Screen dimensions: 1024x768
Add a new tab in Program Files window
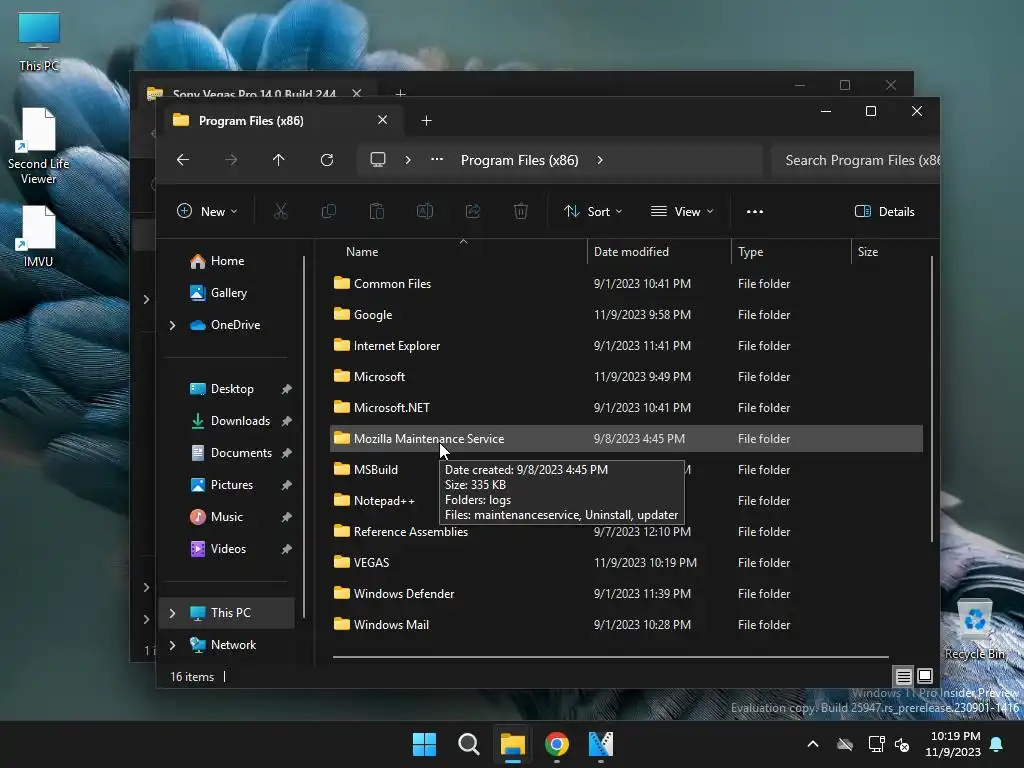pos(426,121)
